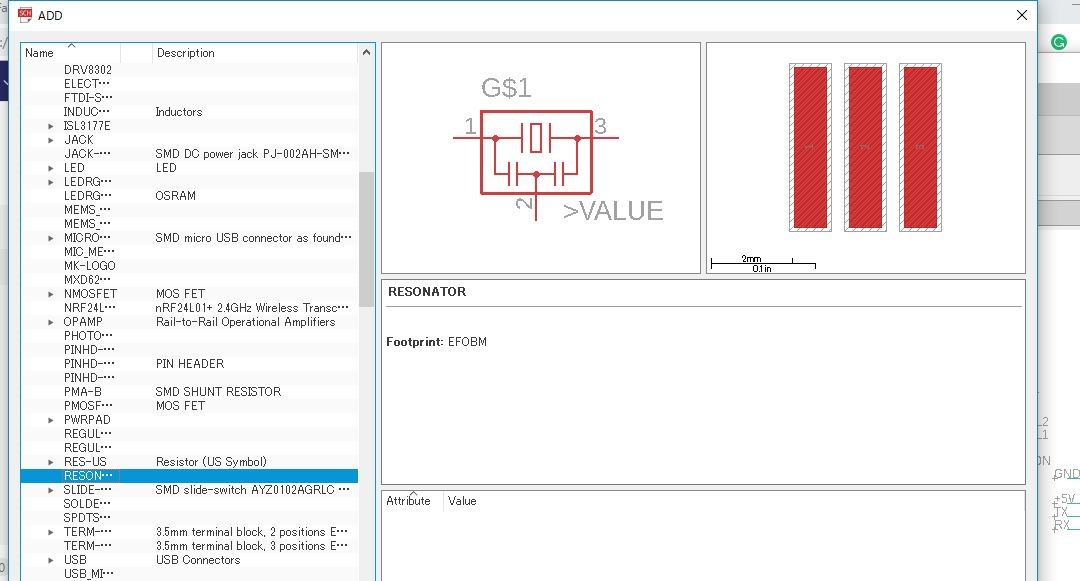The image size is (1080, 581).
Task: Click the Resistor (US Symbol) description
Action: 211,462
